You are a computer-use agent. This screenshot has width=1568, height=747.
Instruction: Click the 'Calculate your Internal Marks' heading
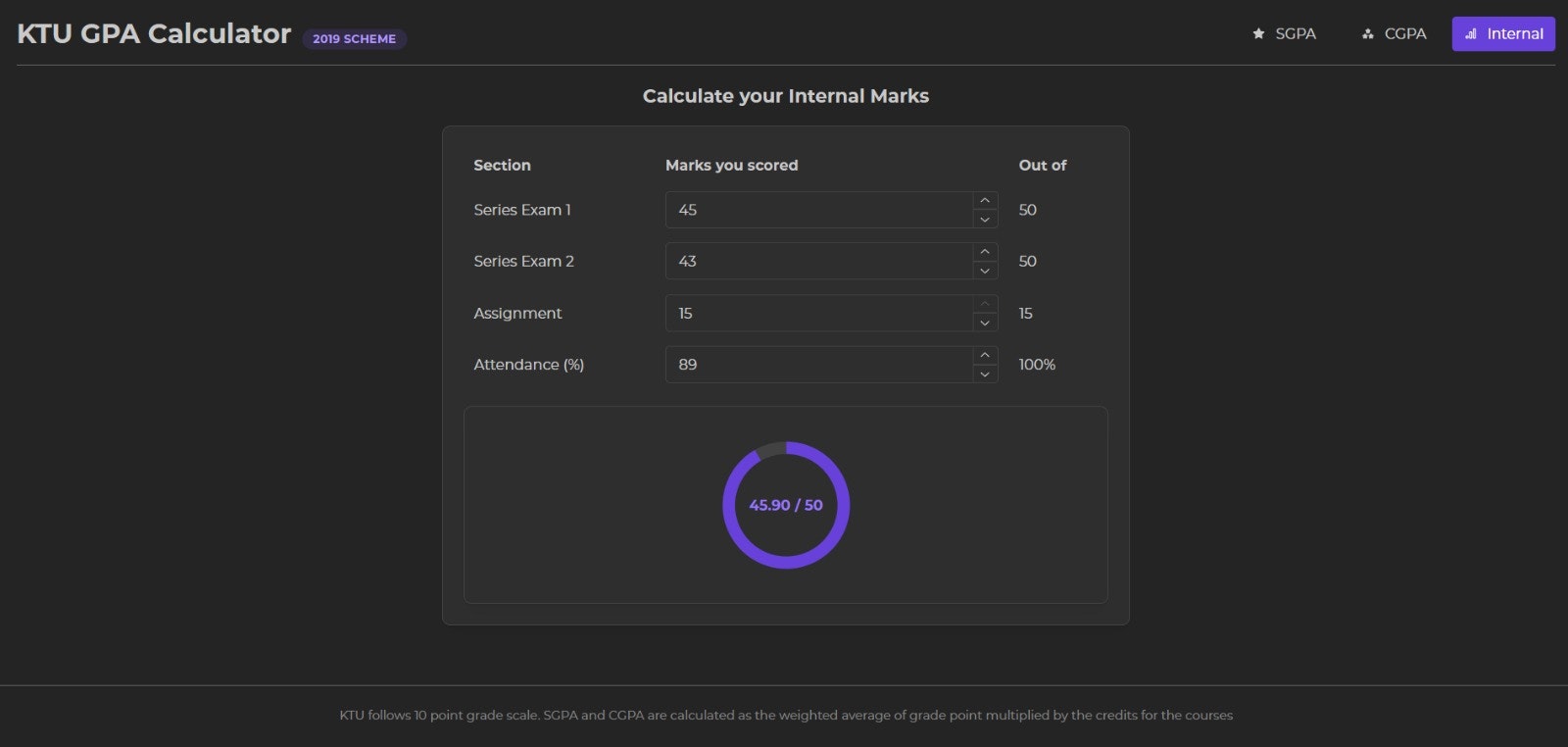(x=786, y=96)
